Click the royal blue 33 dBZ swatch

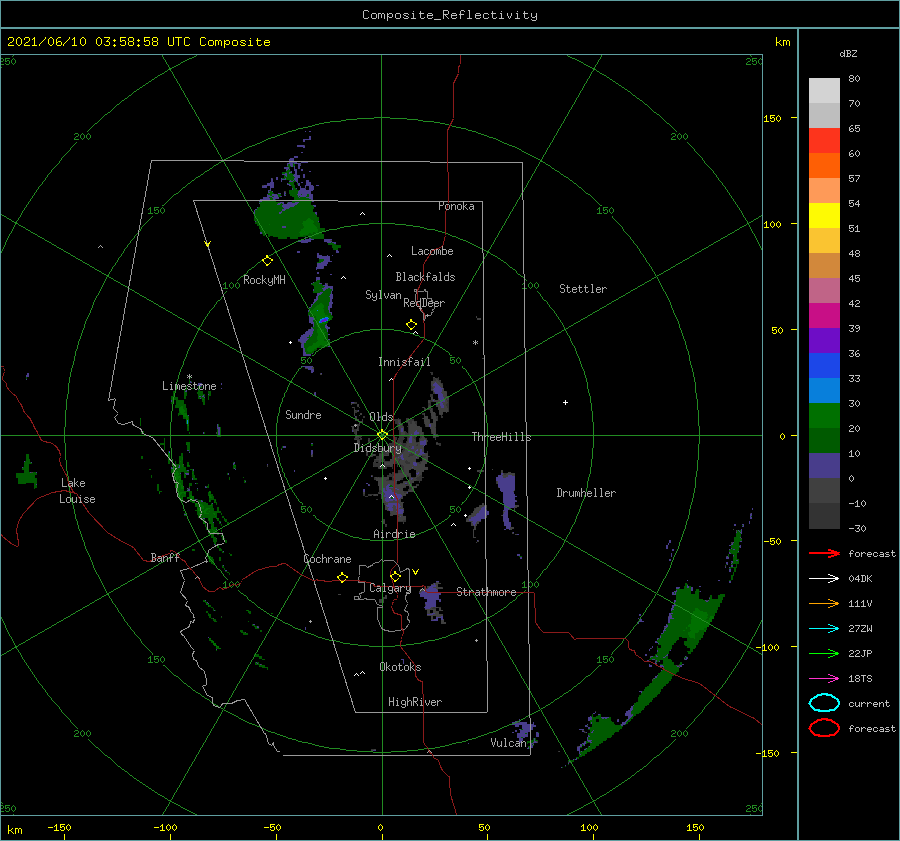[x=824, y=366]
